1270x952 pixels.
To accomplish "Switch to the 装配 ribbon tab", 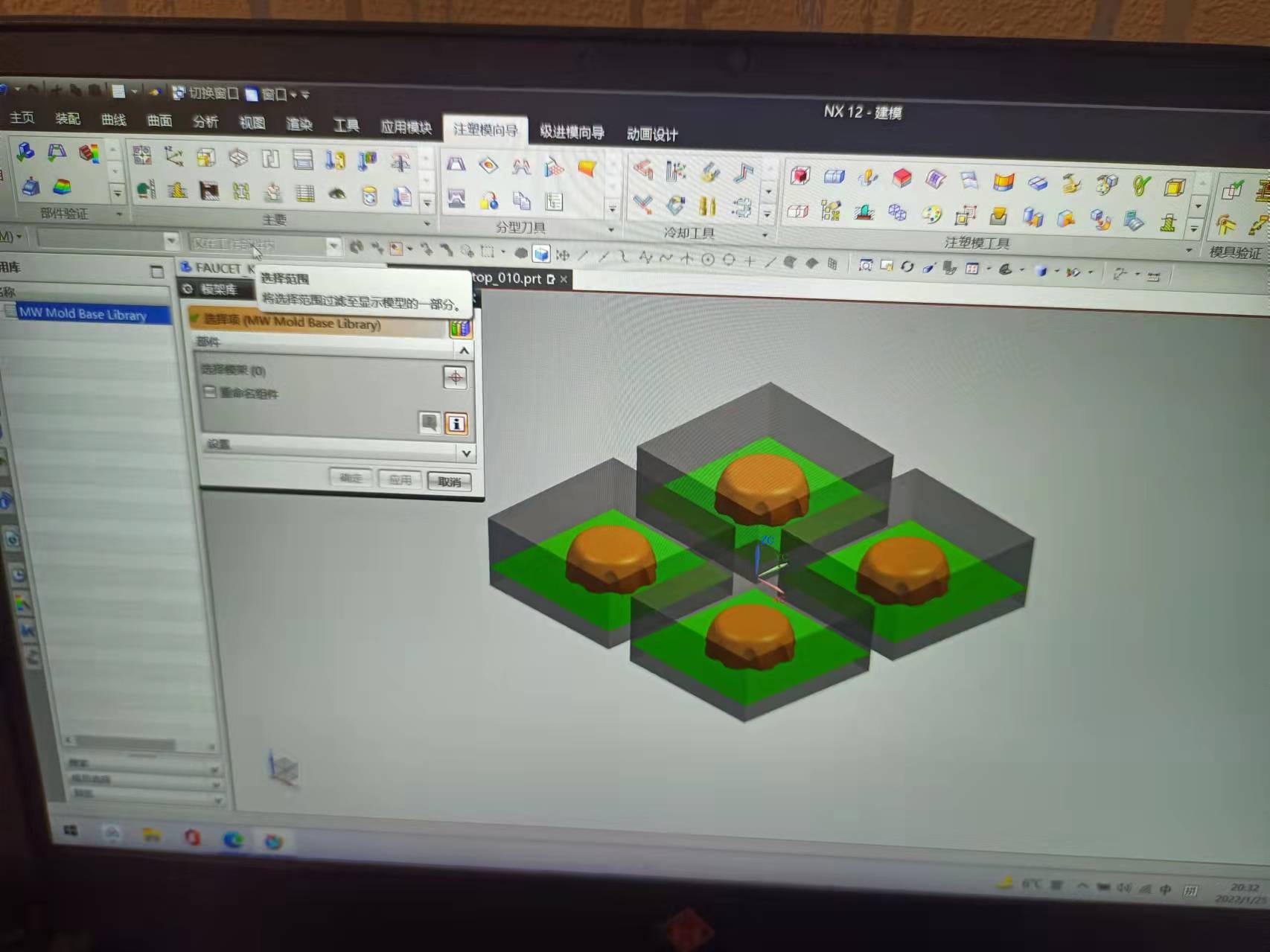I will point(68,118).
